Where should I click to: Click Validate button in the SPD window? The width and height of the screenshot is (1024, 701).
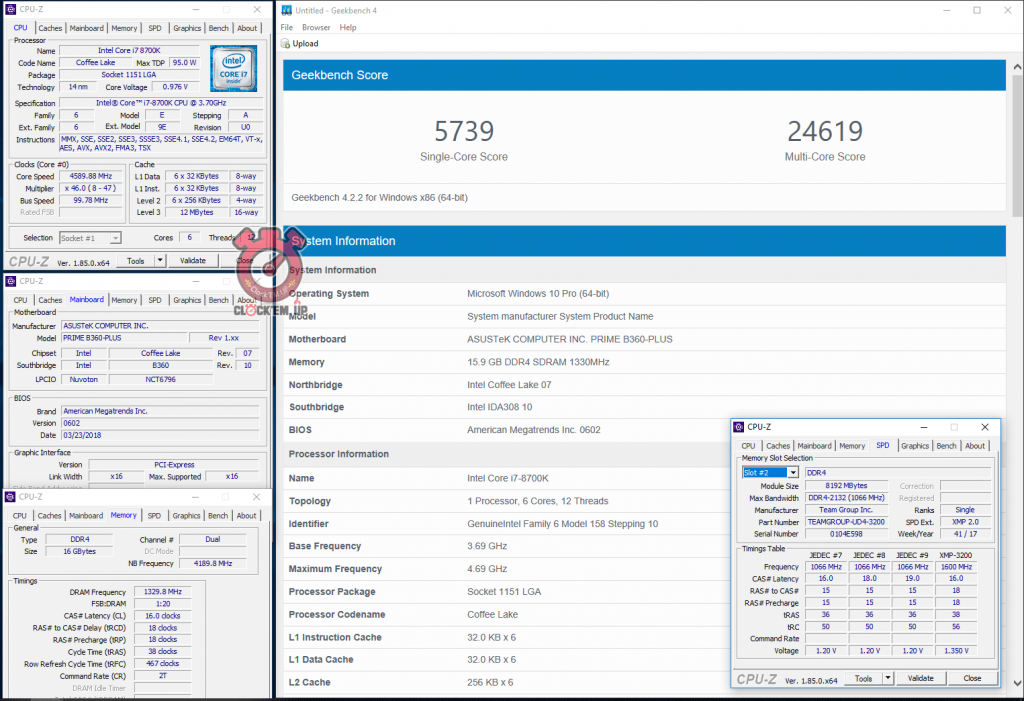(920, 678)
